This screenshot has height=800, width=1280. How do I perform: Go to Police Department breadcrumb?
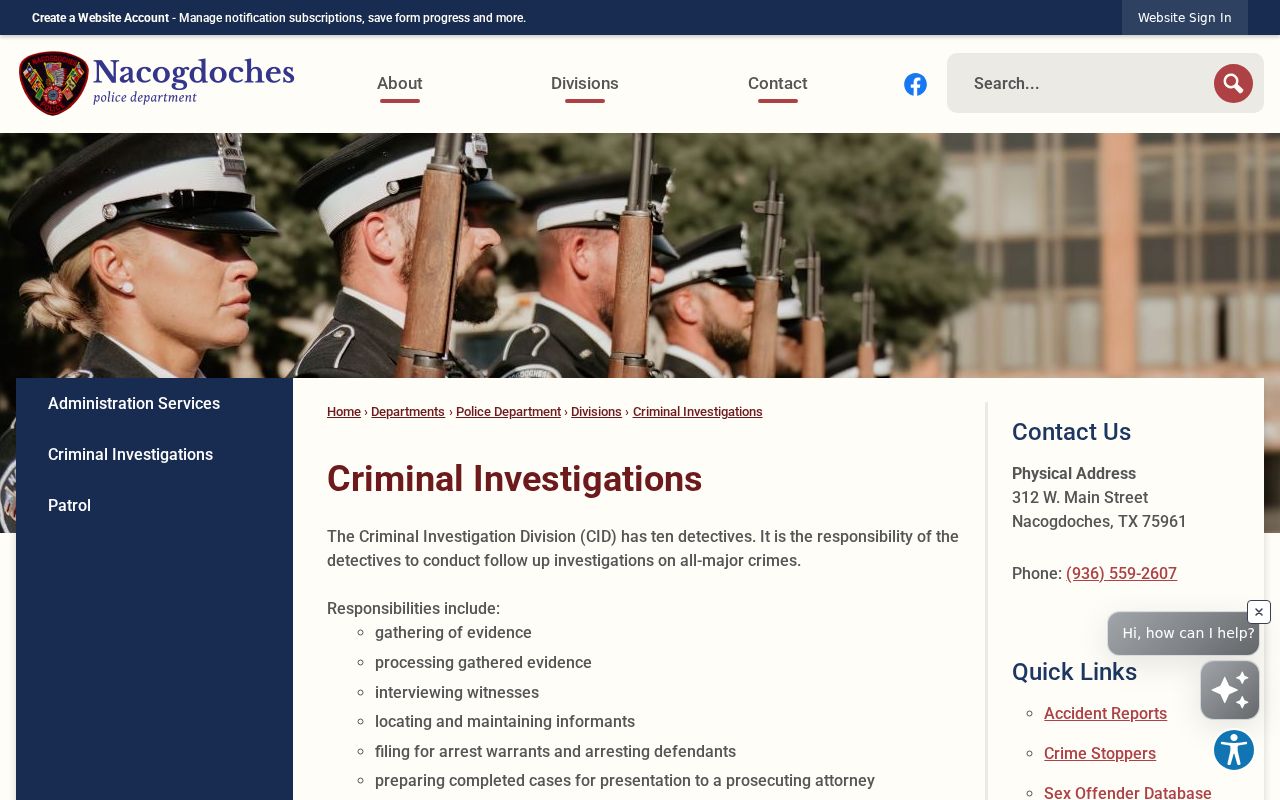(508, 412)
